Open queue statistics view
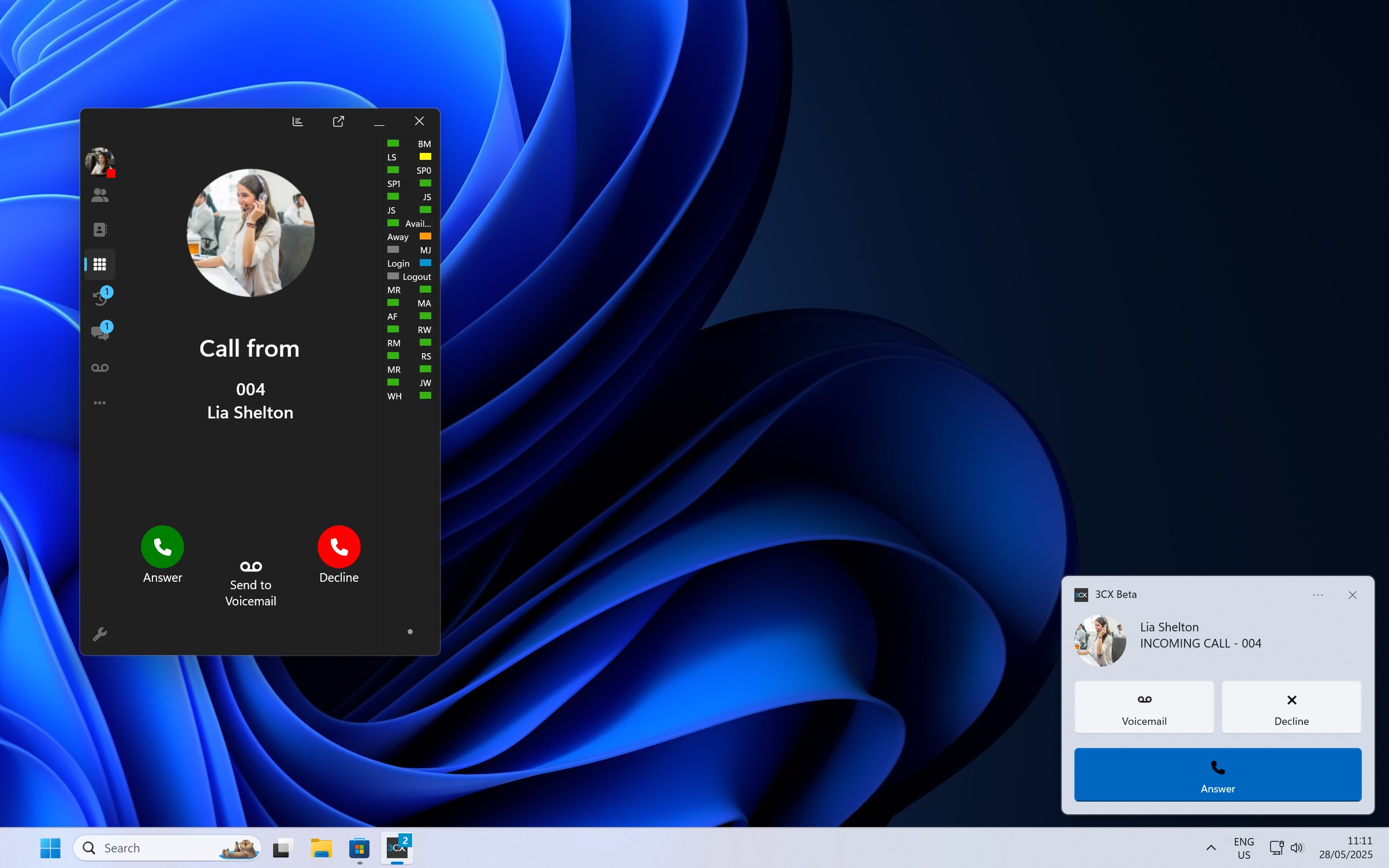Screen dimensions: 1389x868 click(x=297, y=121)
